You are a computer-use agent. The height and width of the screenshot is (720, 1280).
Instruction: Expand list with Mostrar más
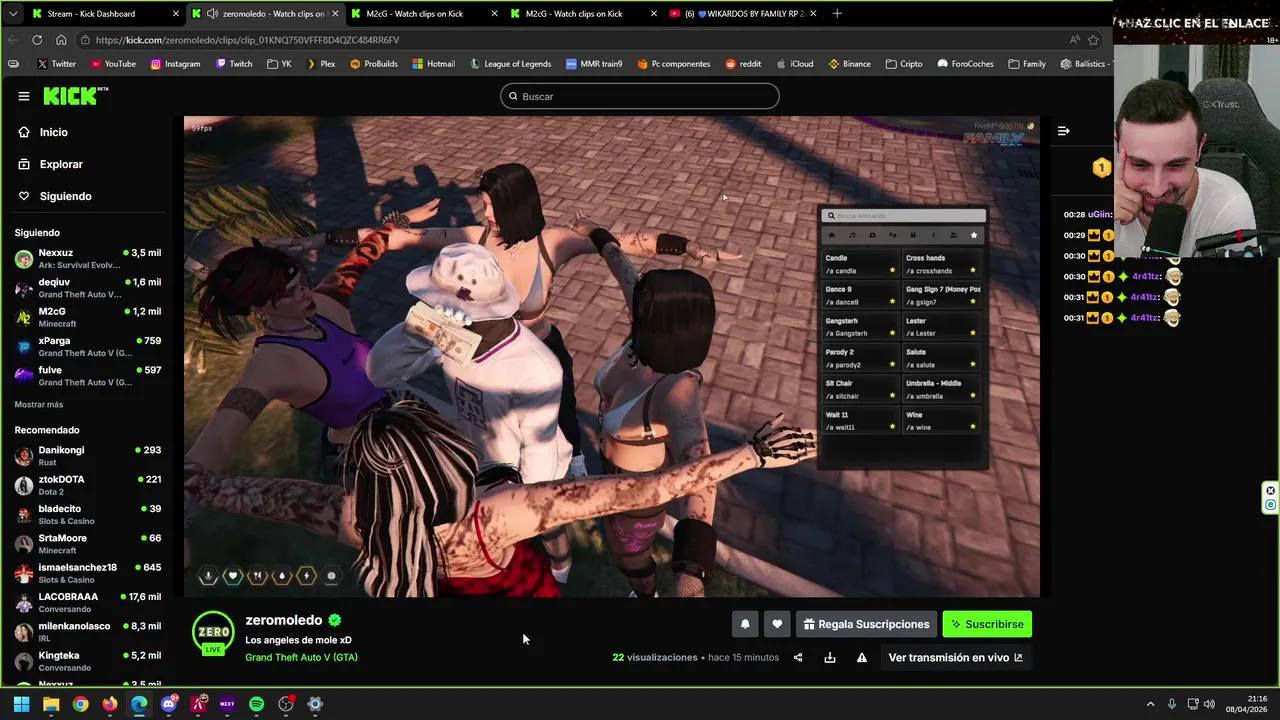click(39, 404)
